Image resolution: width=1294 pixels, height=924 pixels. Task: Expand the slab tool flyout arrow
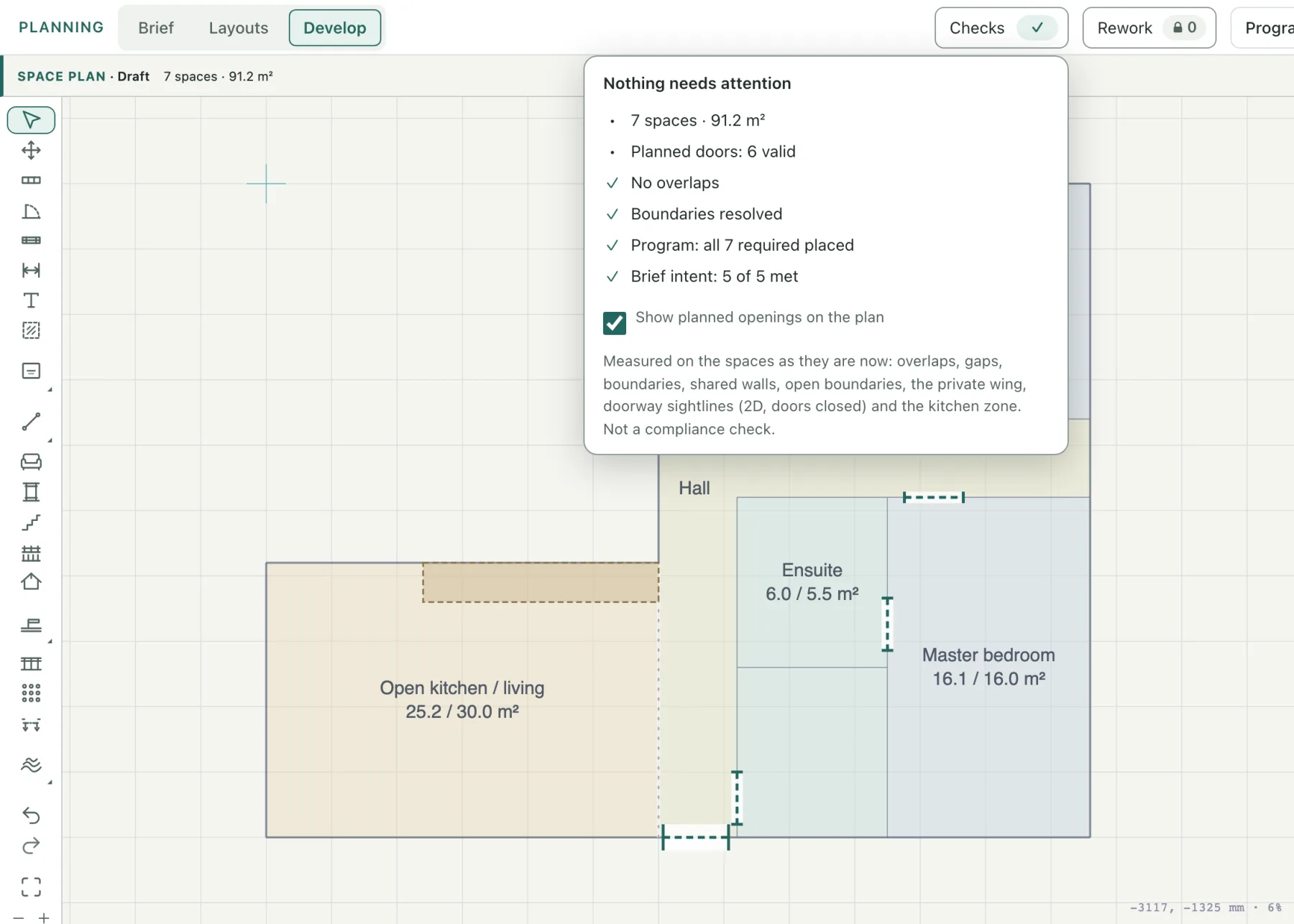[x=50, y=641]
